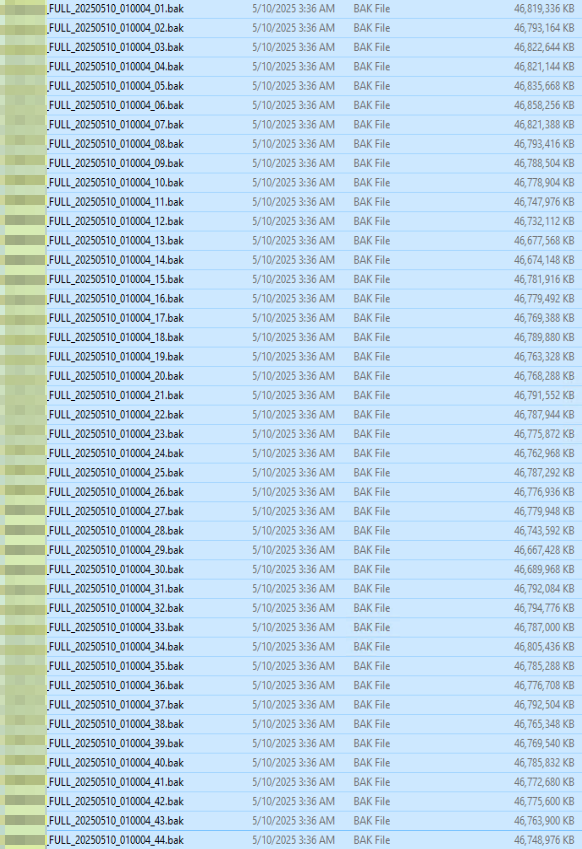Click file FULL_20250510_010004_30.bak
This screenshot has width=582, height=849.
(x=116, y=570)
